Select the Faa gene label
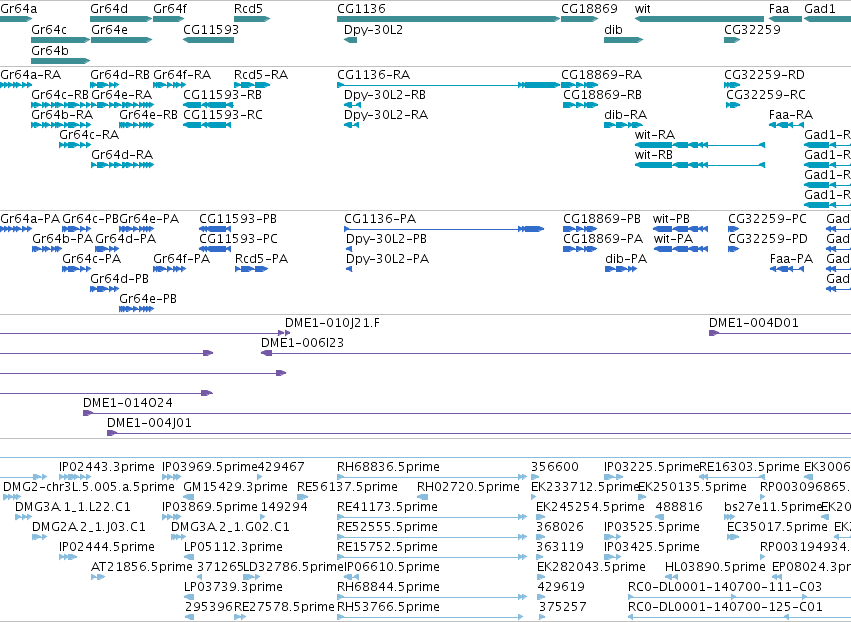The image size is (851, 622). pos(779,9)
